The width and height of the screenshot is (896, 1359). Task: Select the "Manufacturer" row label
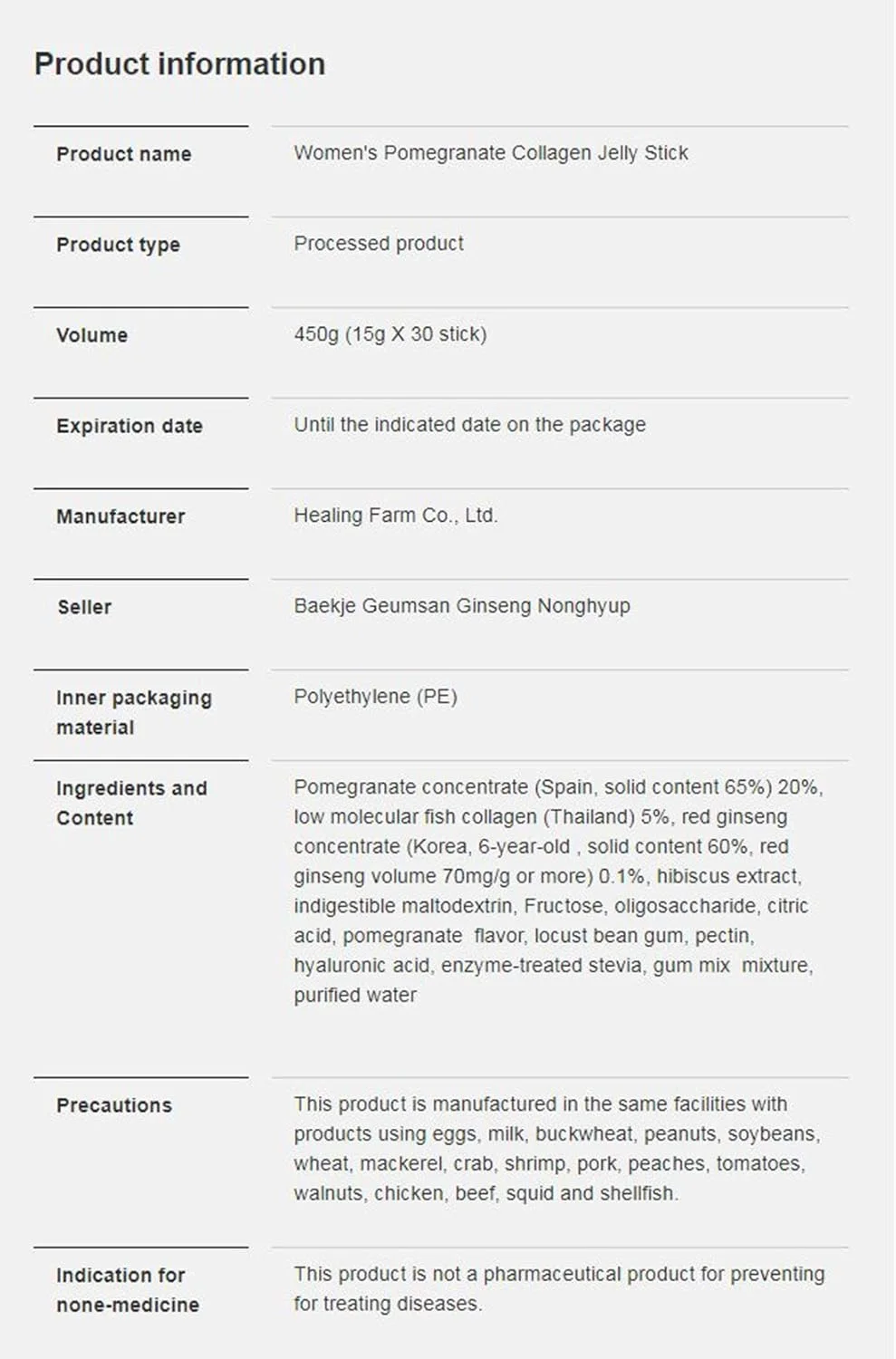pos(120,516)
